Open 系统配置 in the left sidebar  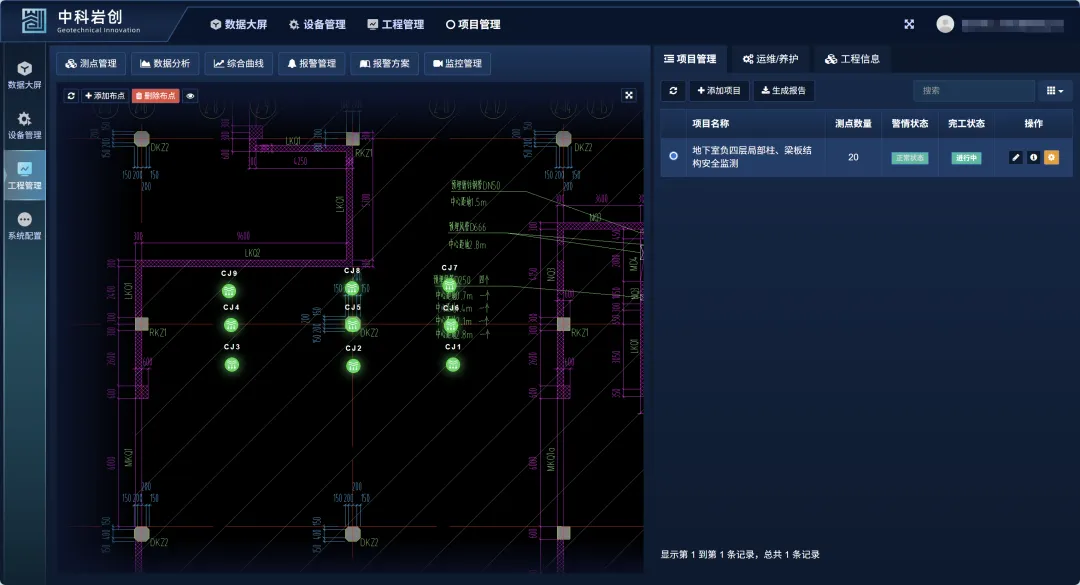(x=25, y=226)
